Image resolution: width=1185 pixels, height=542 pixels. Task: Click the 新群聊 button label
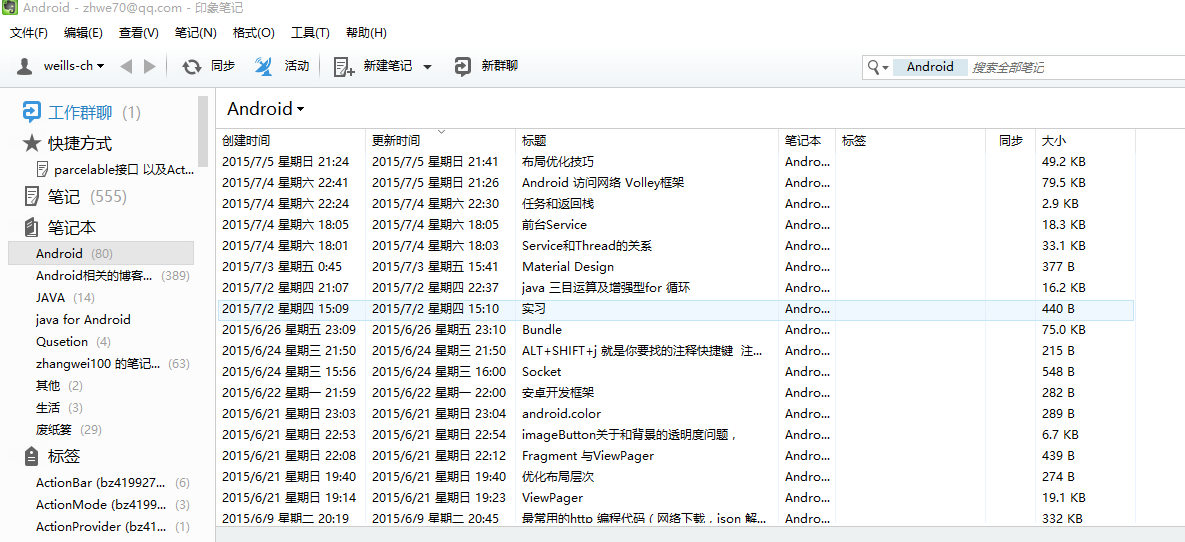pos(500,67)
